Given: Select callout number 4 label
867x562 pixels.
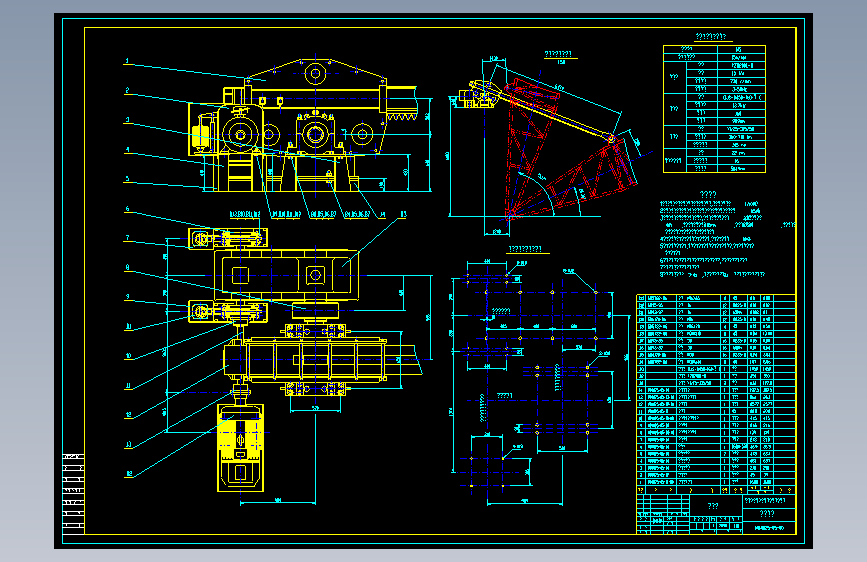Looking at the screenshot, I should (127, 150).
